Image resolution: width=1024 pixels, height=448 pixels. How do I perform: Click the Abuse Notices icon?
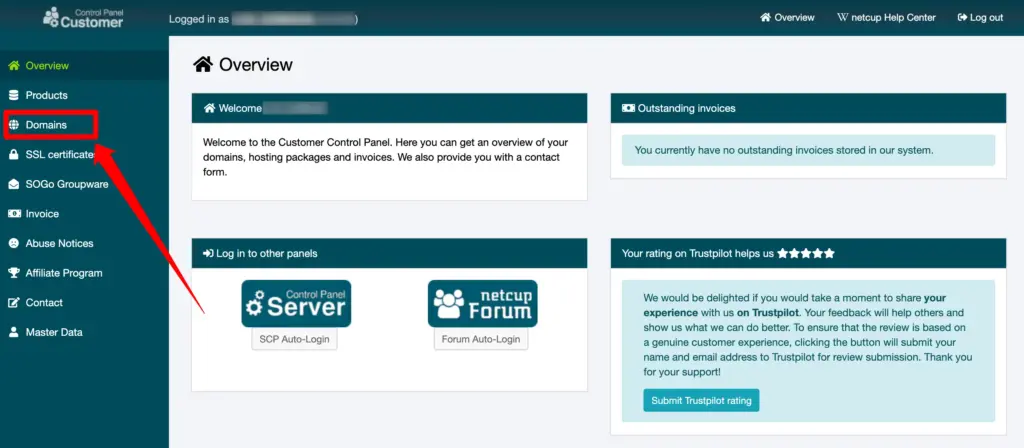14,243
